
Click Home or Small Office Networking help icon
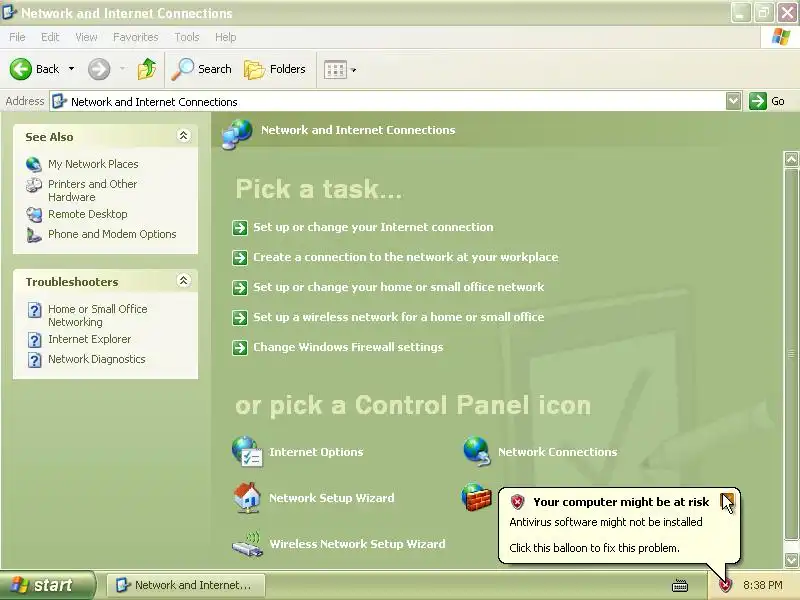tap(34, 310)
